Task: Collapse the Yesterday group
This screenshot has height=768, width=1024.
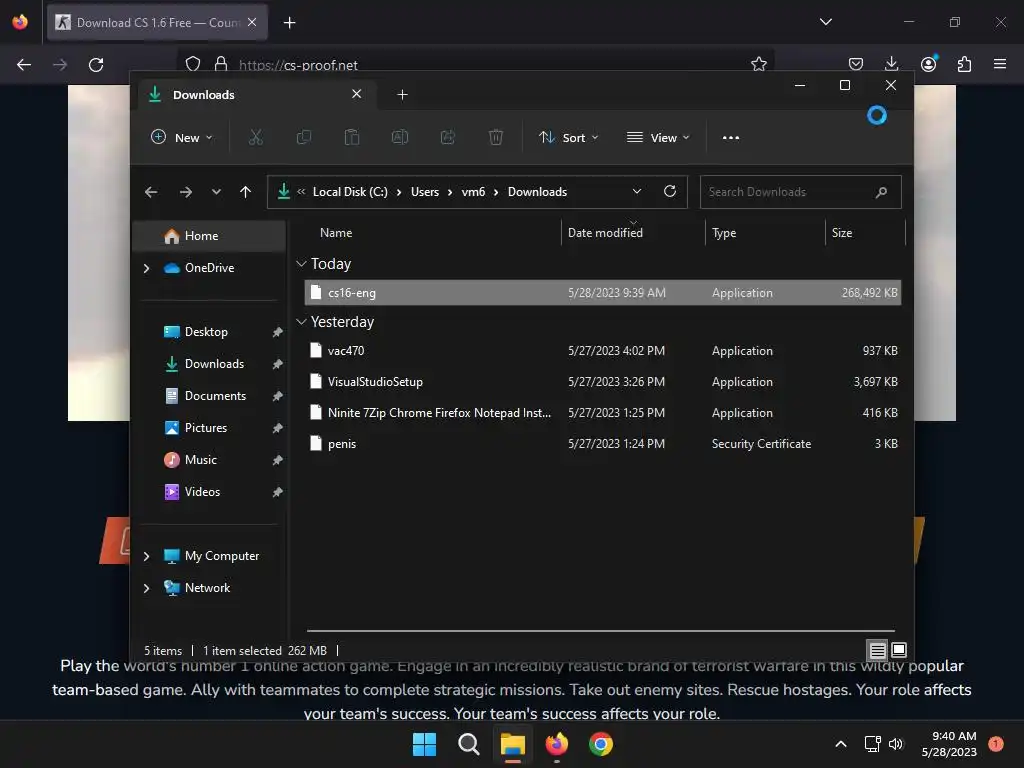Action: [x=301, y=322]
